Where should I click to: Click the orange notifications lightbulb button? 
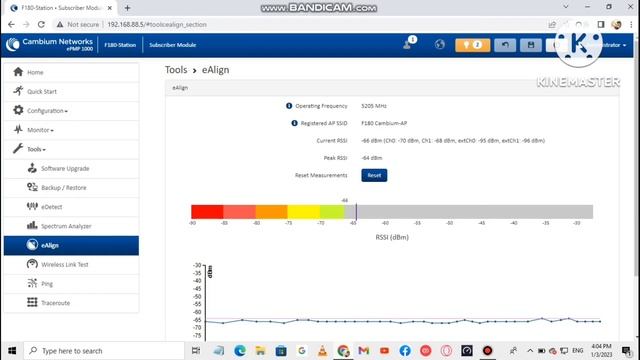[472, 45]
